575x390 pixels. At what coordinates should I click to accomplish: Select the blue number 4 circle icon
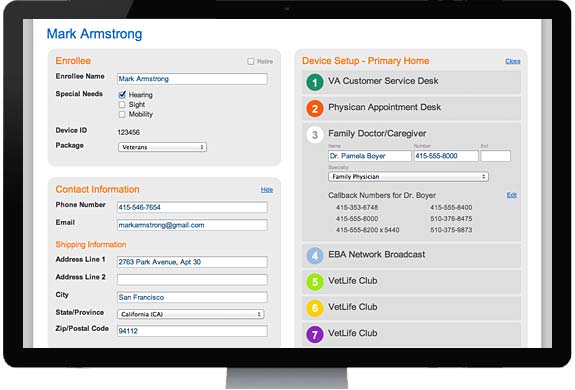tap(315, 255)
